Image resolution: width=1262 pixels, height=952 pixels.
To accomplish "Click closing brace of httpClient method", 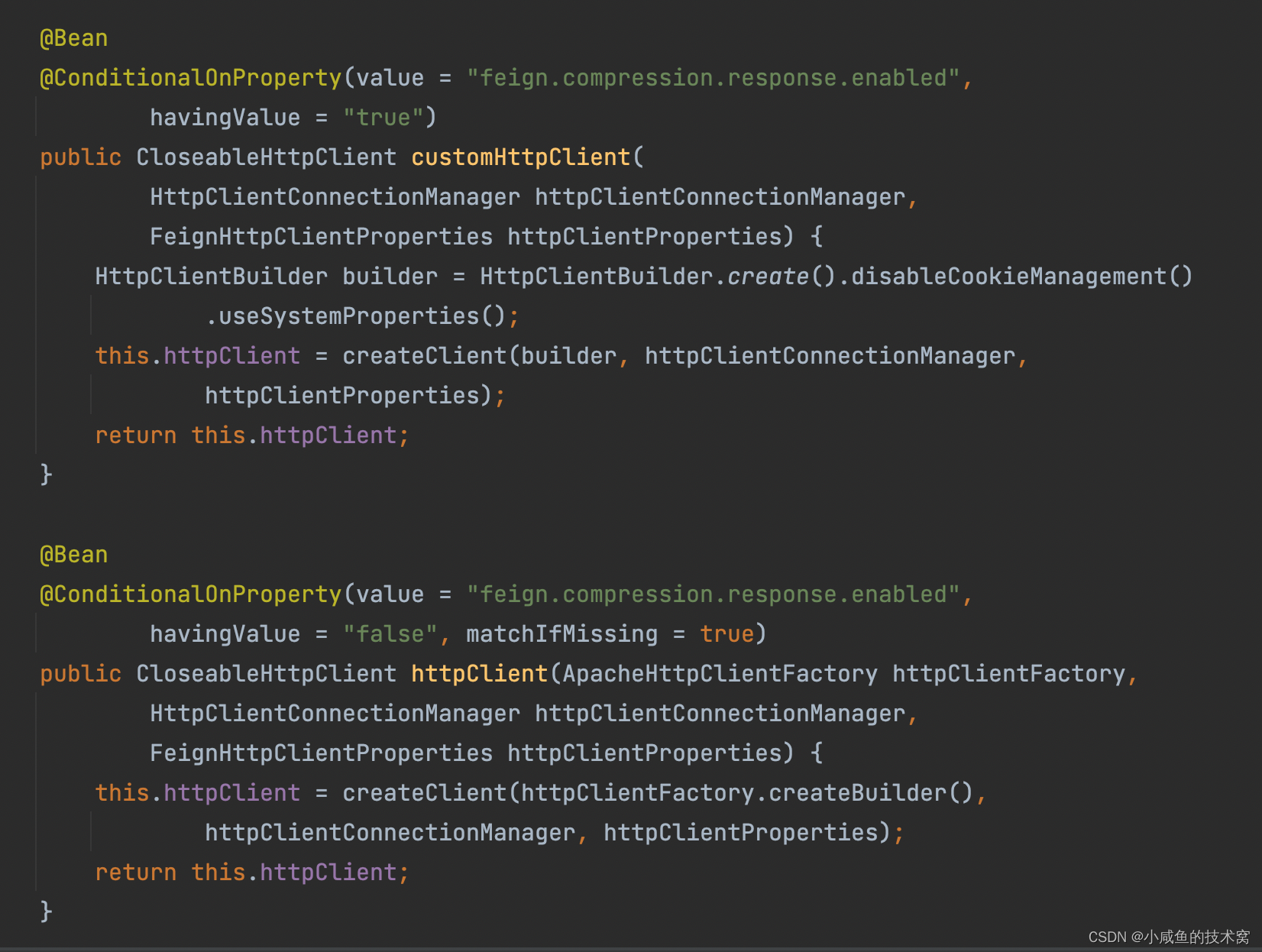I will 47,912.
